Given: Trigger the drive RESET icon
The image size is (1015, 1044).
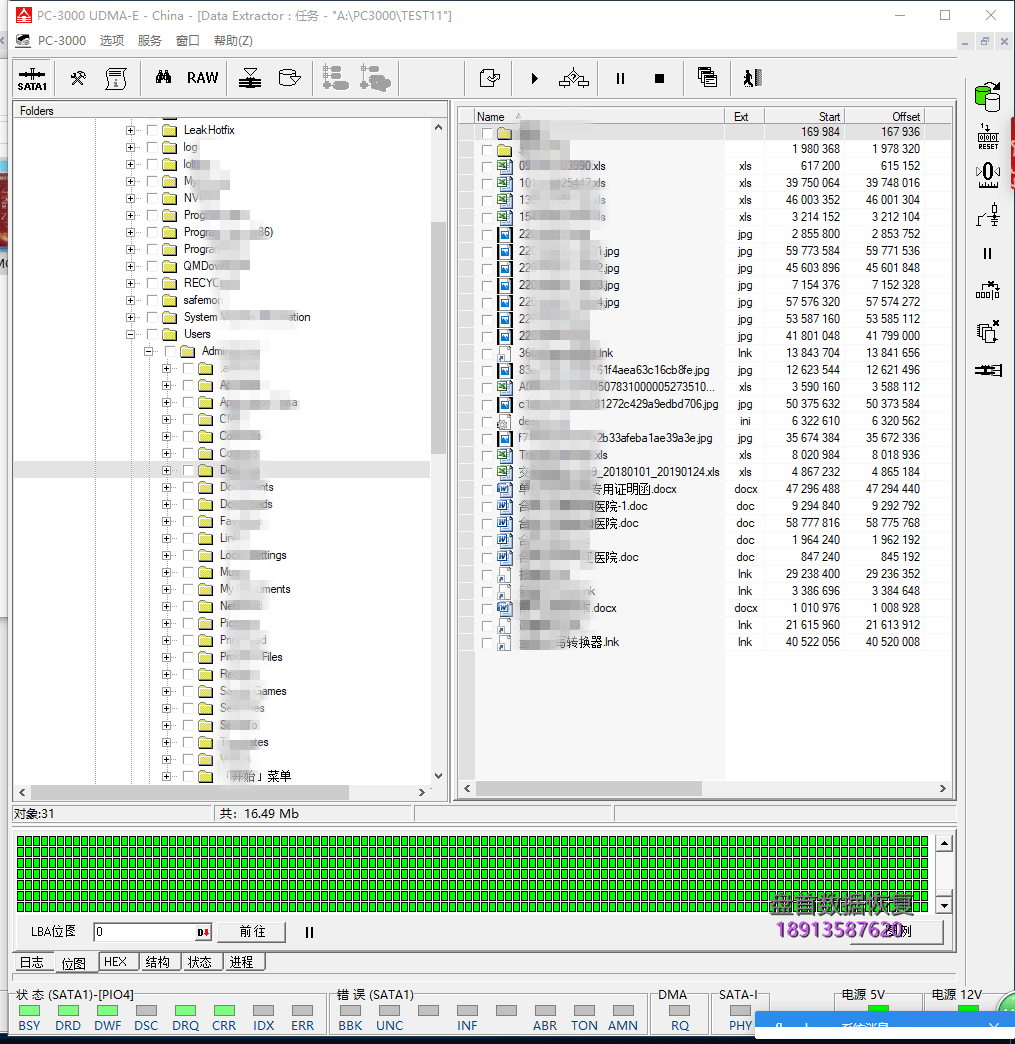Looking at the screenshot, I should coord(988,136).
